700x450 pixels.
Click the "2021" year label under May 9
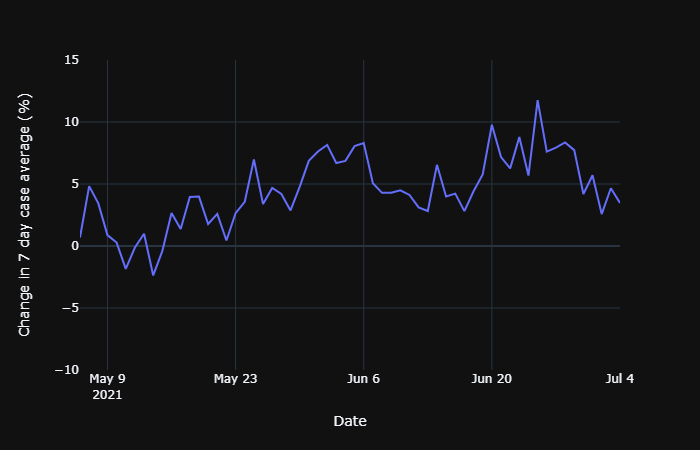(107, 395)
